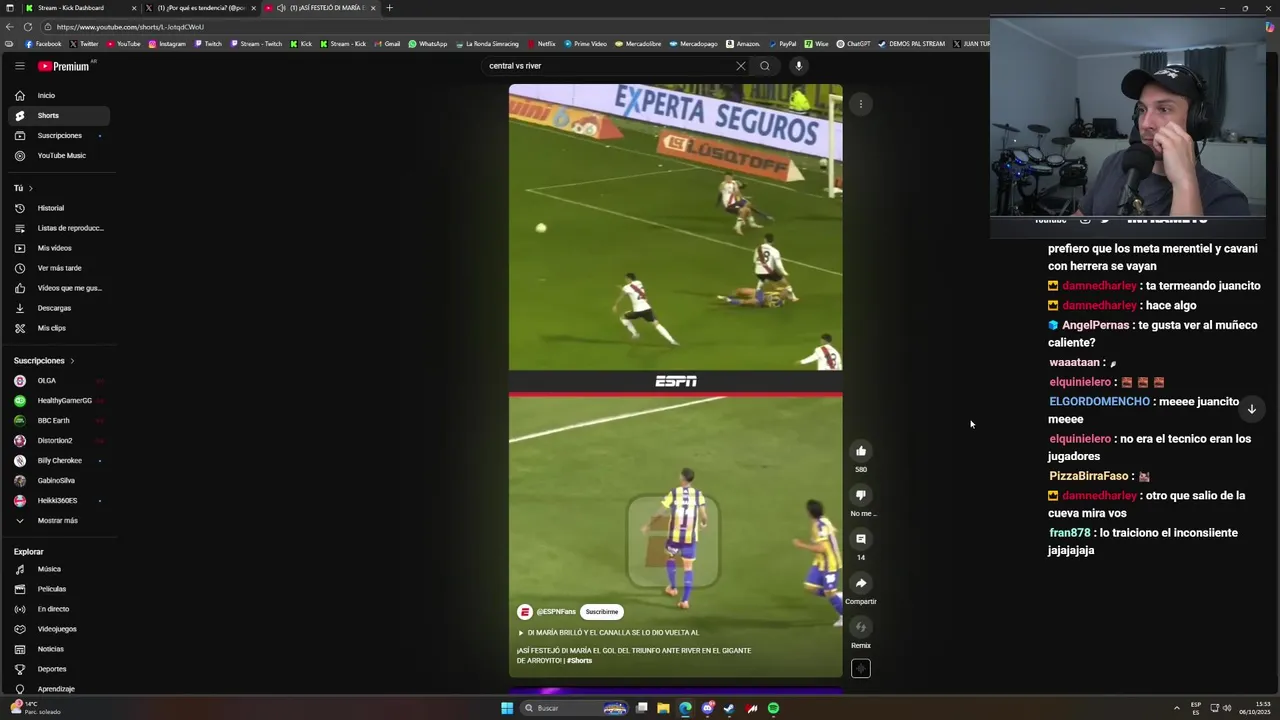Open the Short's comments
This screenshot has width=1280, height=720.
860,539
